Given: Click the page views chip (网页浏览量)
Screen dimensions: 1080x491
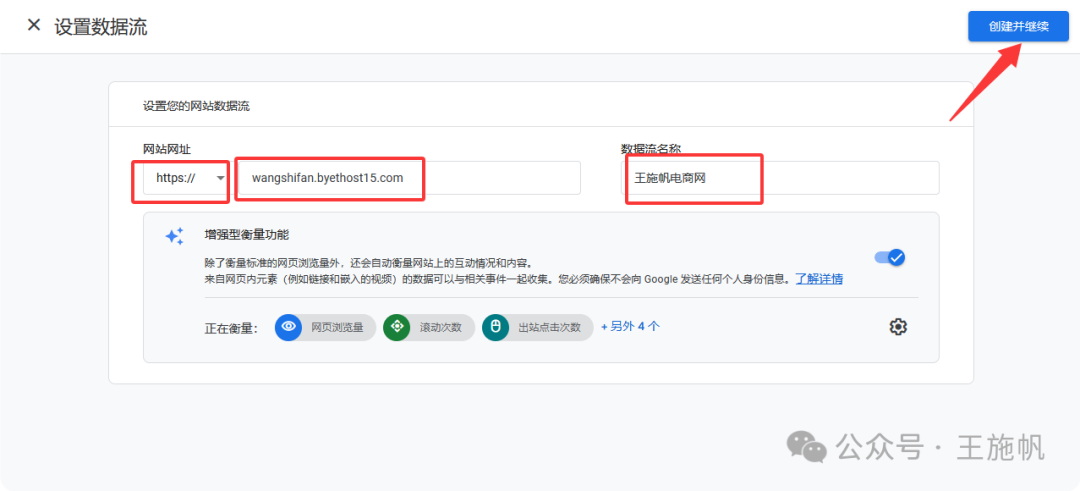Looking at the screenshot, I should 325,328.
